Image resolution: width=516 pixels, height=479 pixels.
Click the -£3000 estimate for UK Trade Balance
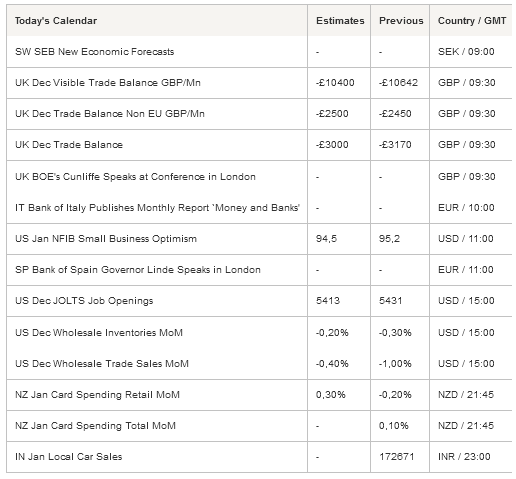332,145
